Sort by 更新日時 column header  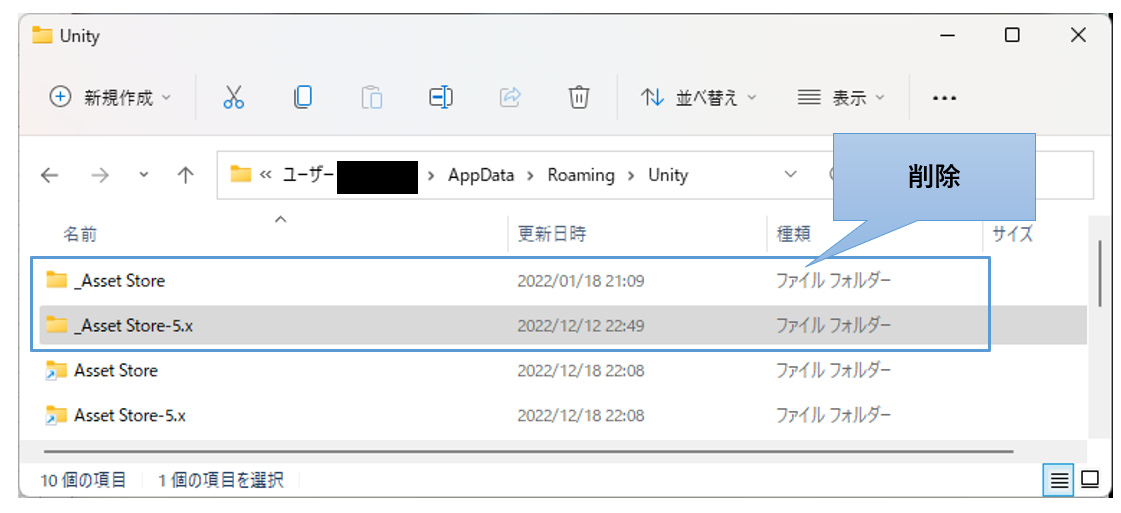click(x=553, y=234)
